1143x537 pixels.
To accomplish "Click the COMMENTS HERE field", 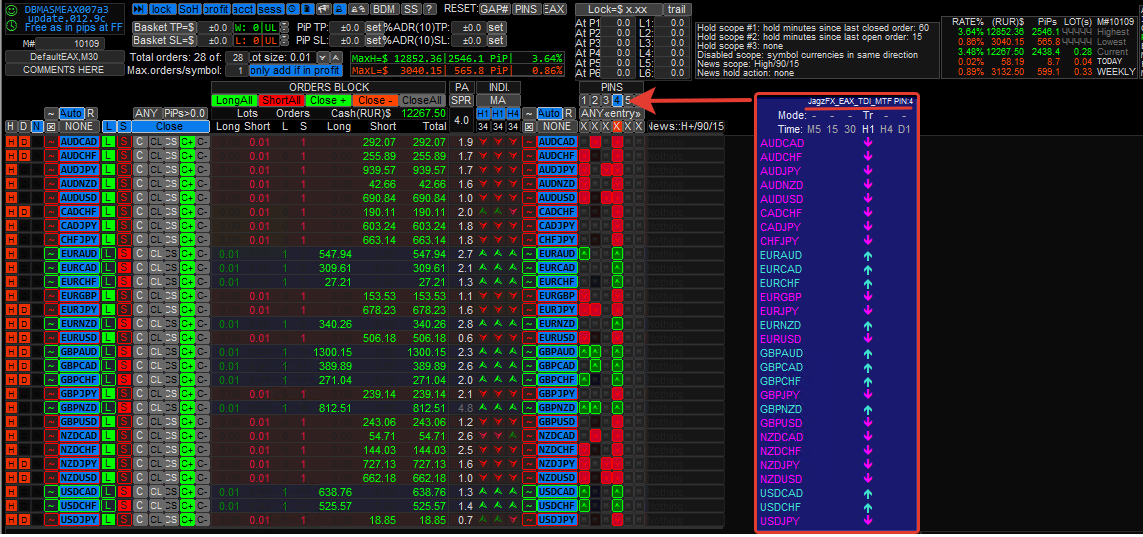I will pyautogui.click(x=64, y=70).
